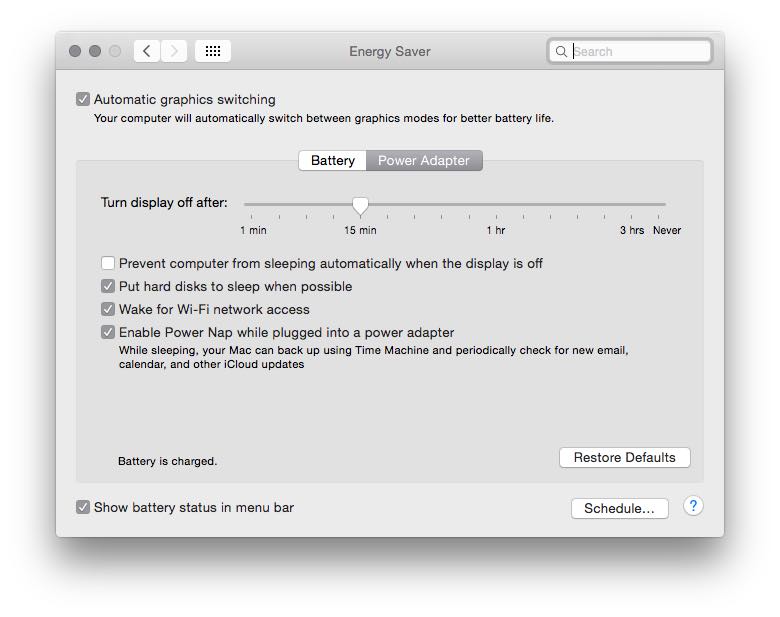The width and height of the screenshot is (780, 617).
Task: Set display off slider to 1 hr
Action: [x=496, y=205]
